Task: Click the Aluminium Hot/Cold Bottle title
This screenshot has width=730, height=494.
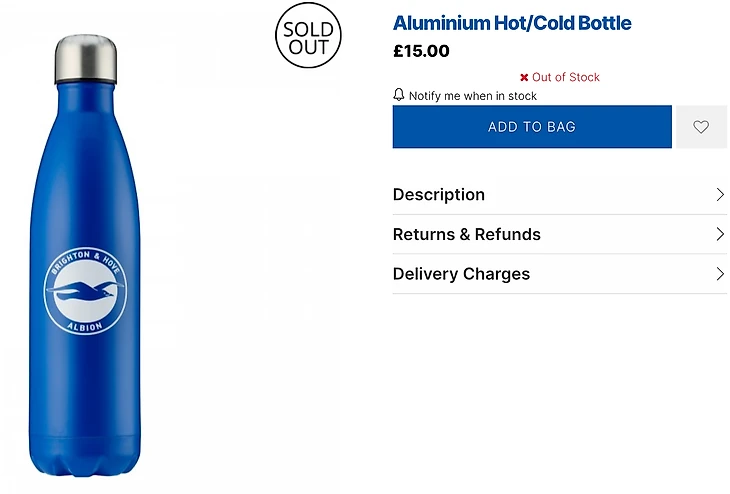Action: (512, 23)
